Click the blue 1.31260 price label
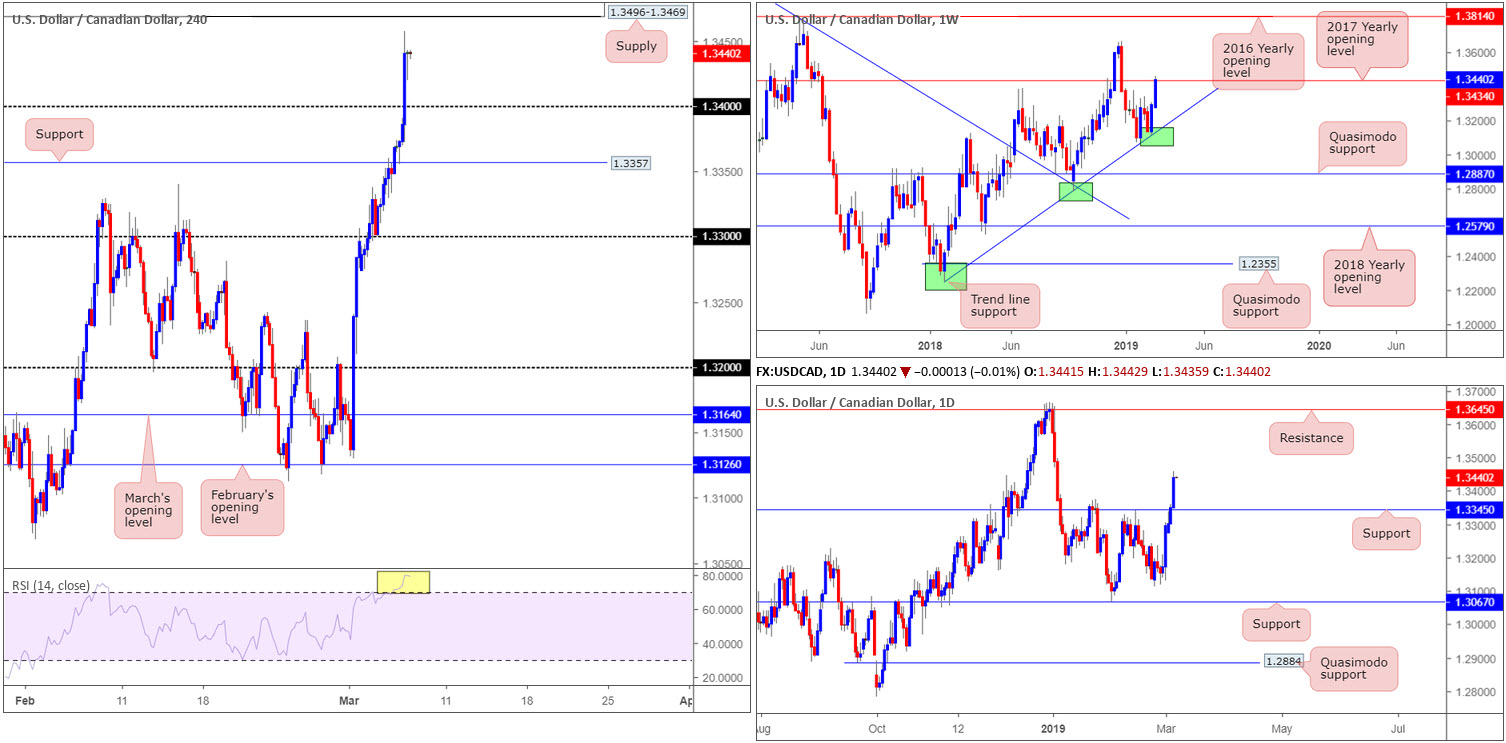Screen dimensions: 1506x743 point(720,464)
